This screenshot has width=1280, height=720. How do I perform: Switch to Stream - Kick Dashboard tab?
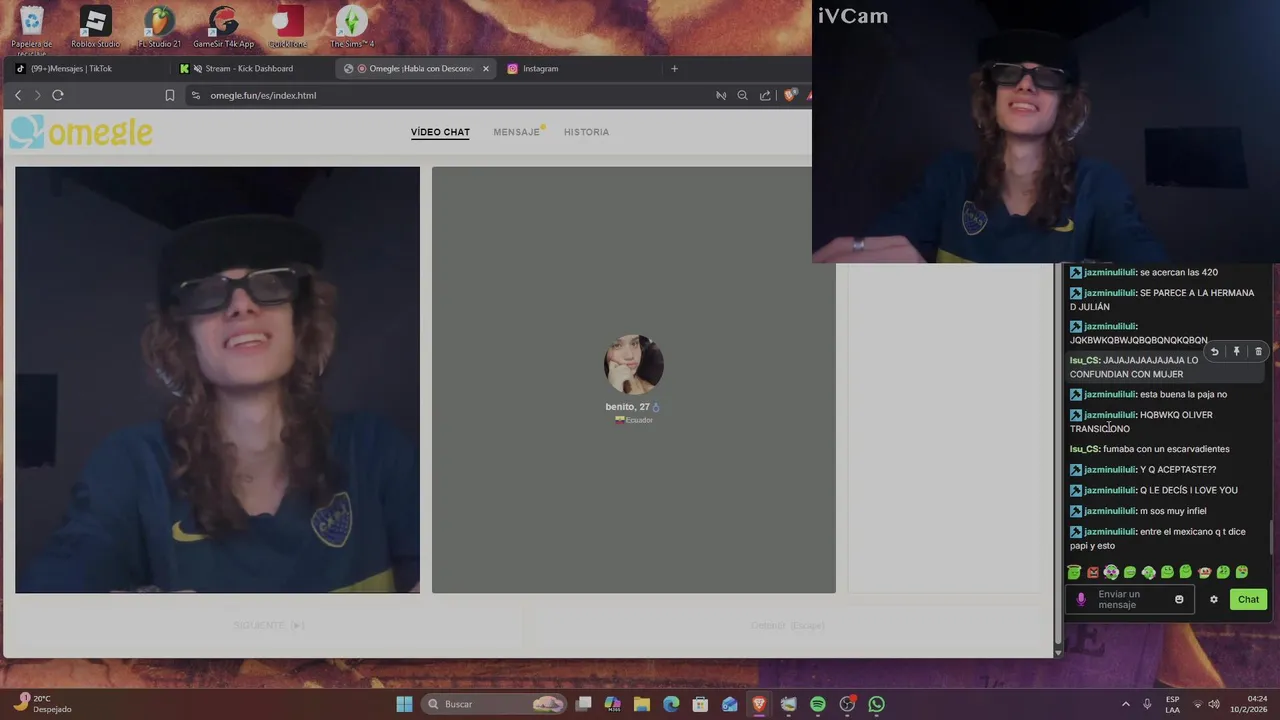tap(250, 69)
